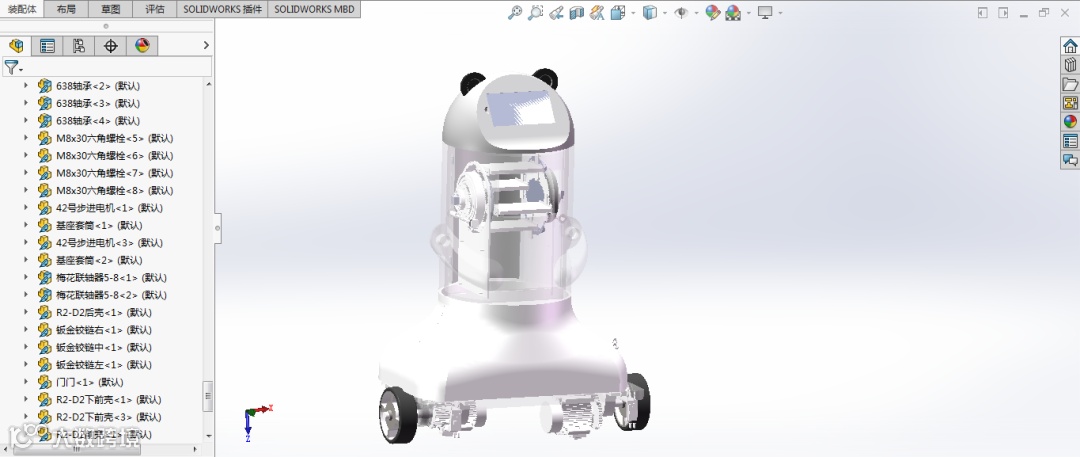
Task: Expand the 638轴承<2> tree node
Action: [26, 85]
